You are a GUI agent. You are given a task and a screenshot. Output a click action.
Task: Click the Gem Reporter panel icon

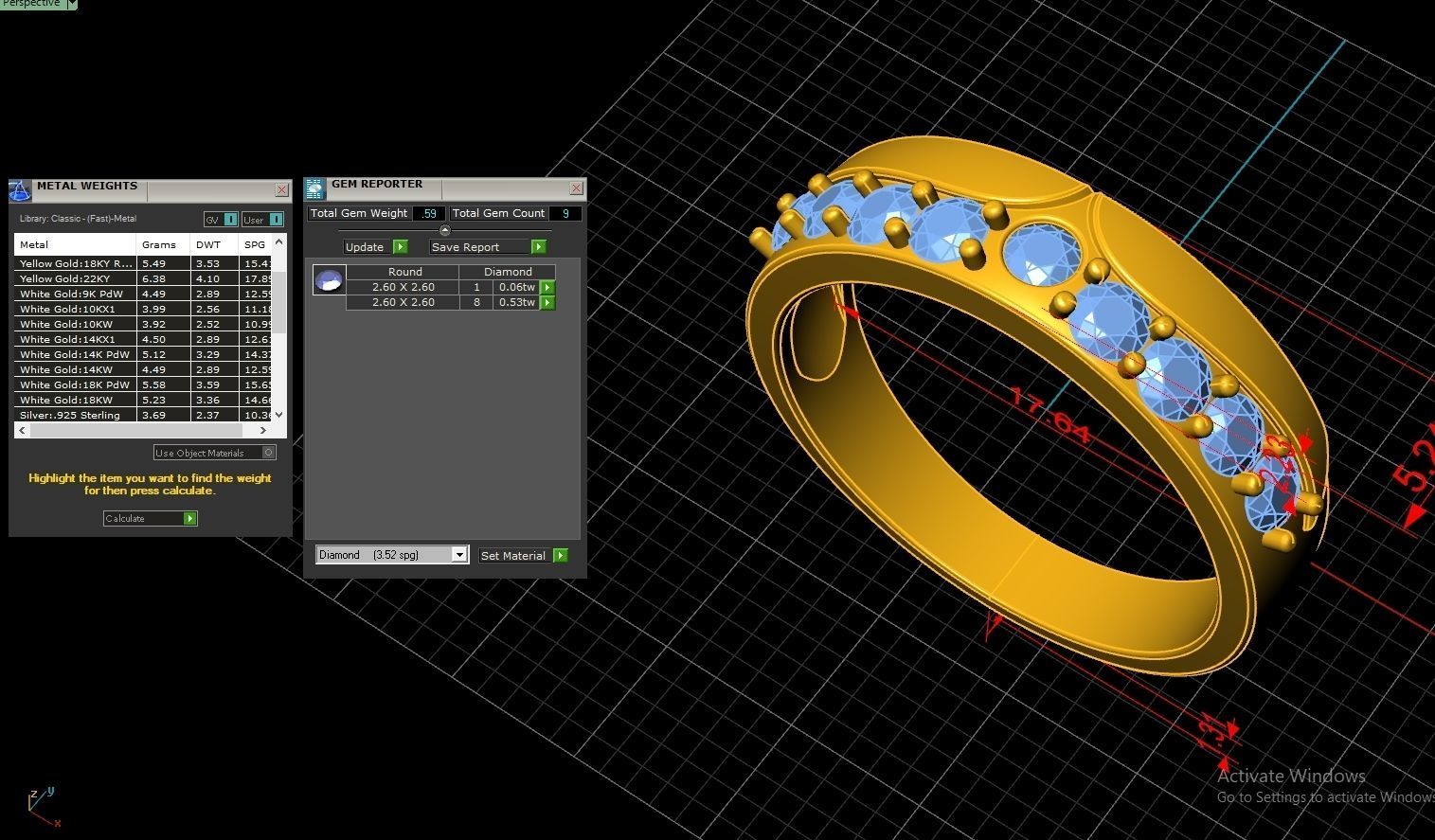(x=314, y=188)
